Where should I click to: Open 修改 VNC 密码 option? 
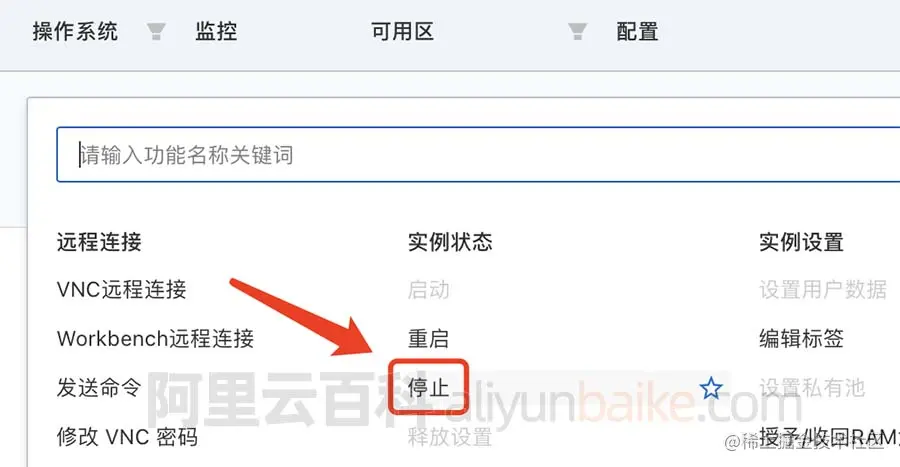coord(127,437)
